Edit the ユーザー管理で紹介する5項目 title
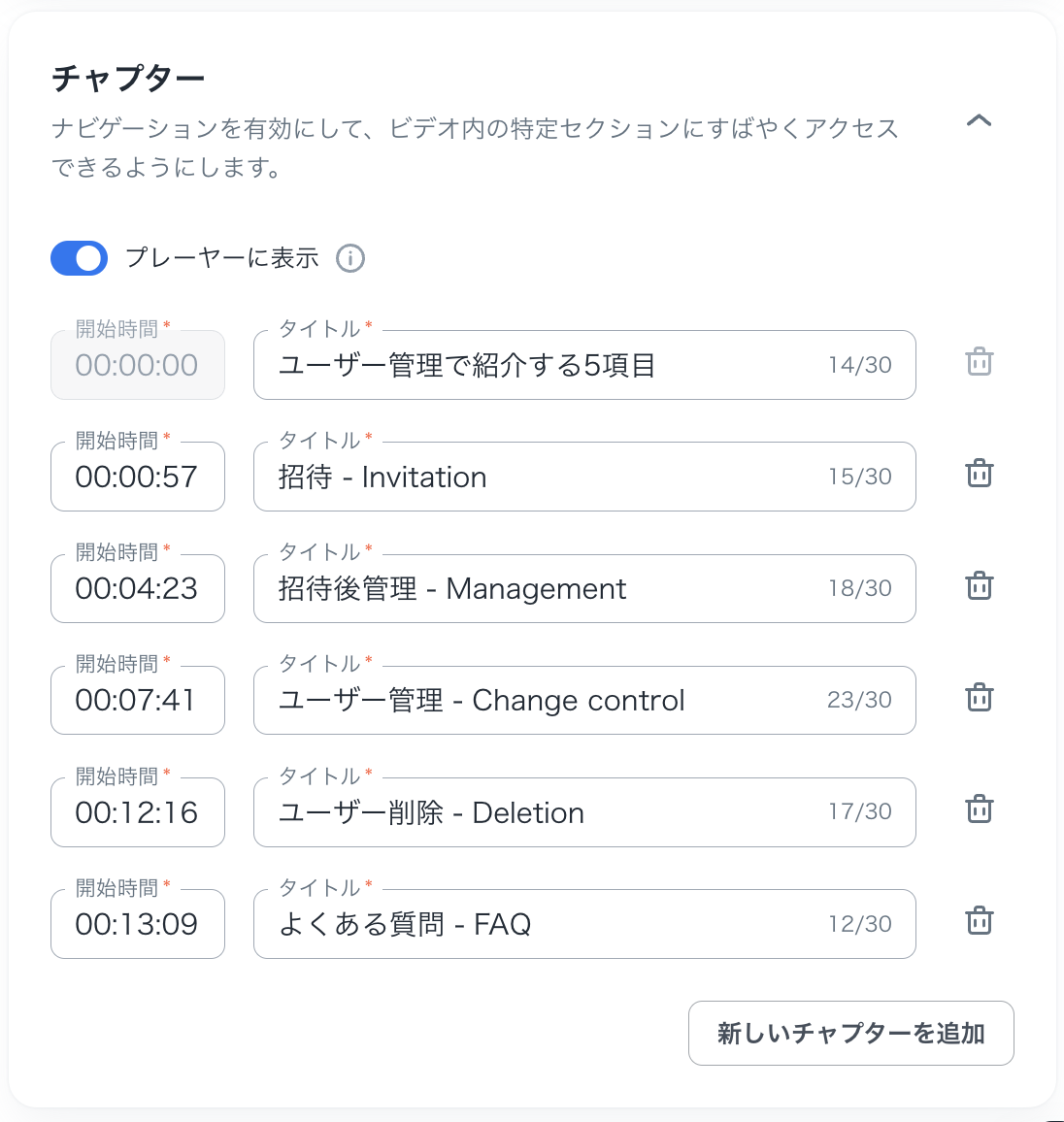 tap(544, 365)
